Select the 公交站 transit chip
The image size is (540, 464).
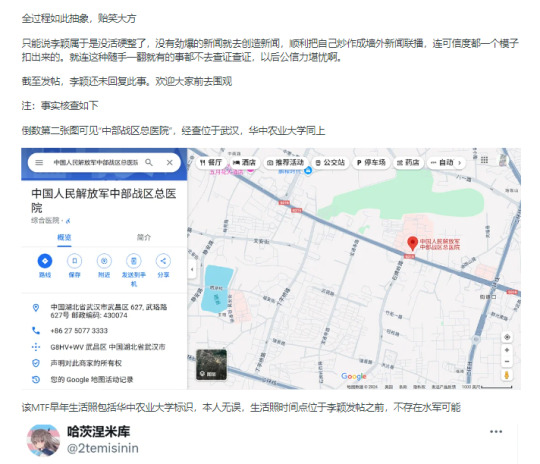330,162
